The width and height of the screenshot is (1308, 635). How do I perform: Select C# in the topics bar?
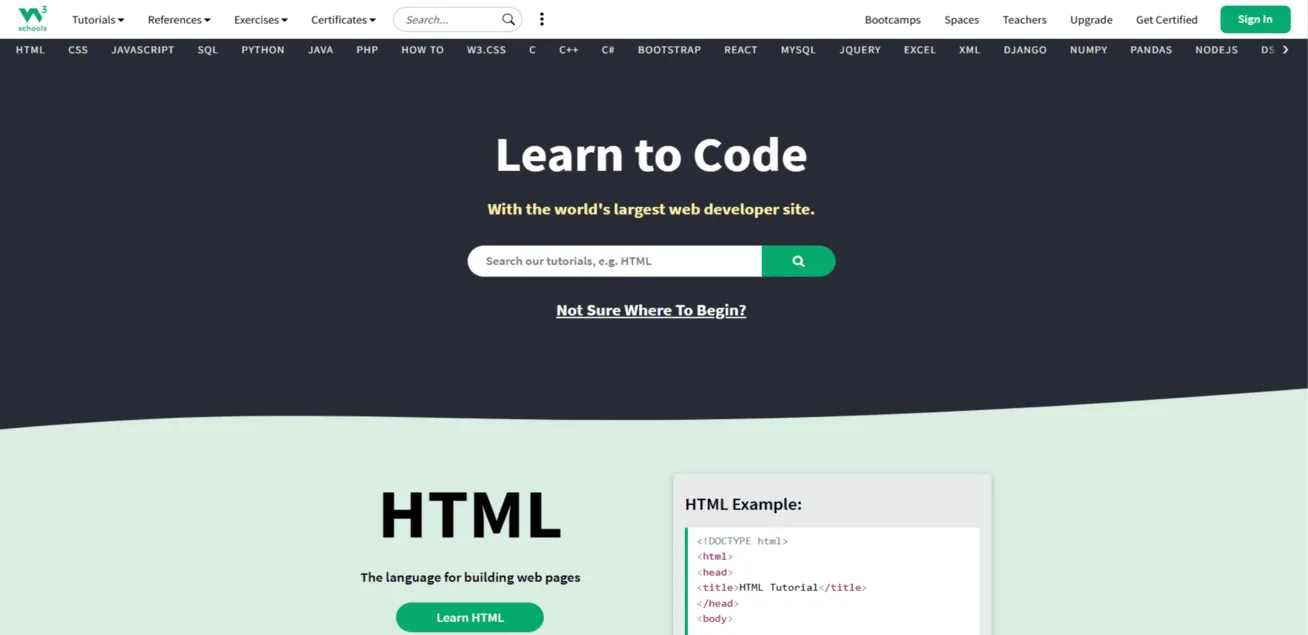click(x=608, y=50)
